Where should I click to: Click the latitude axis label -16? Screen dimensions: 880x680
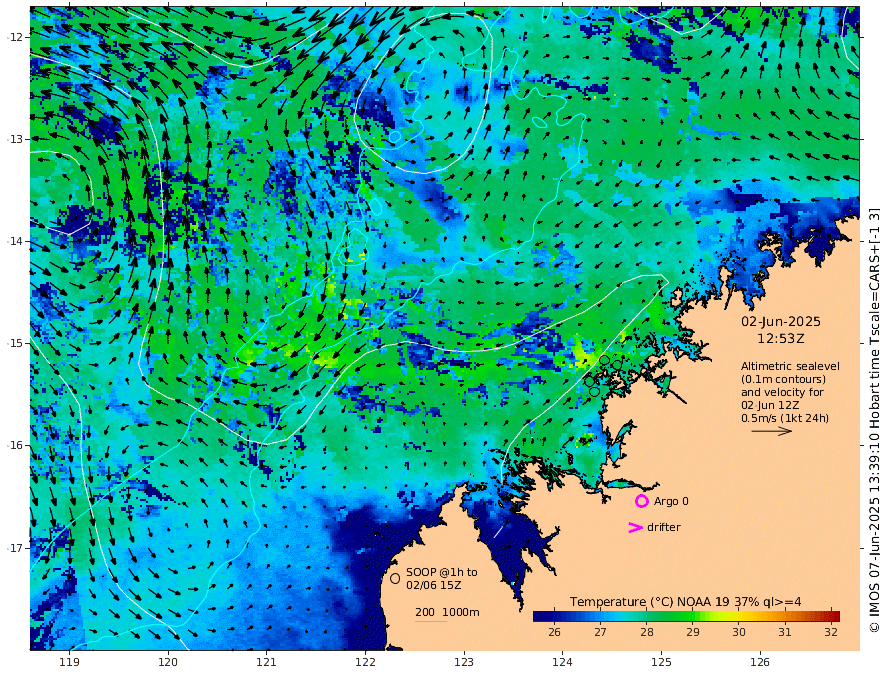coord(14,445)
